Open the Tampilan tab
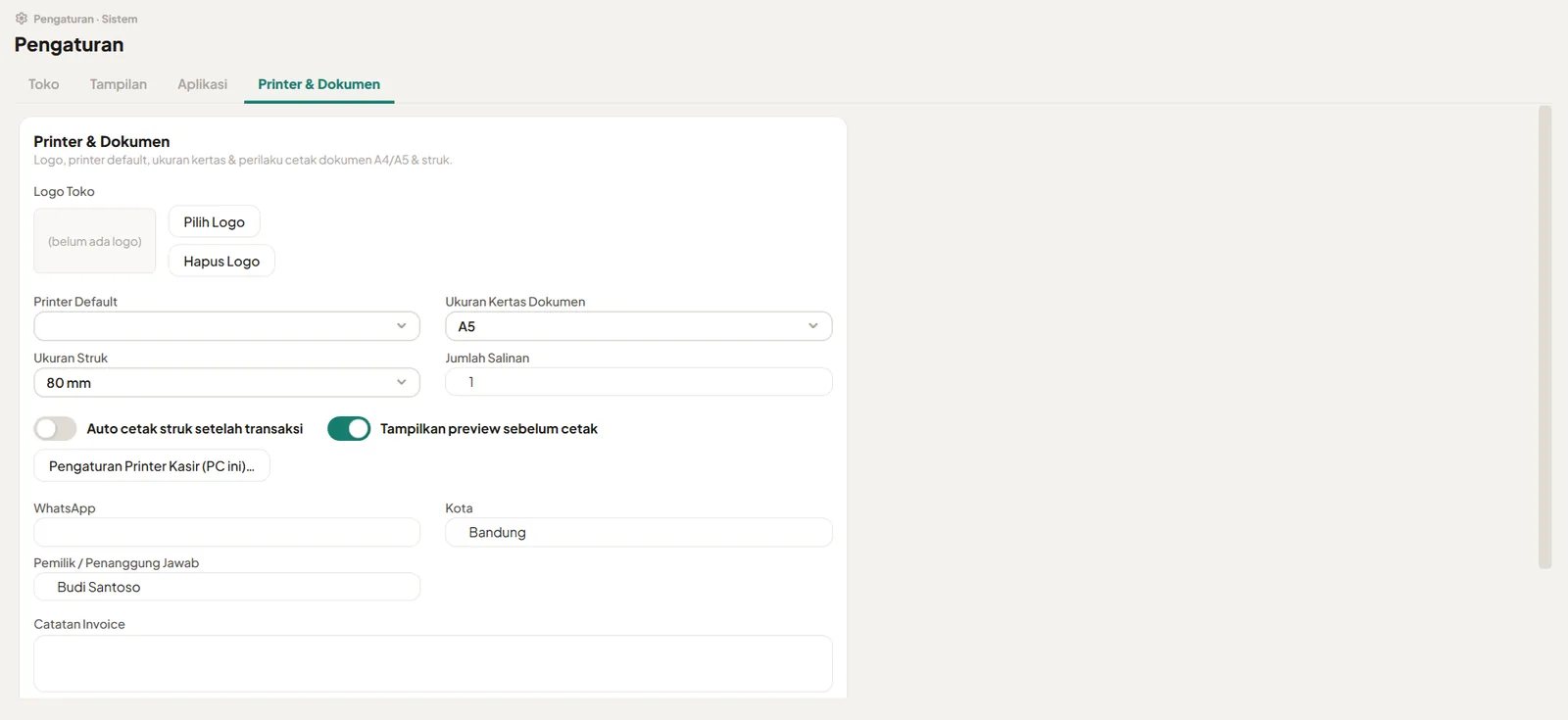1568x720 pixels. coord(119,84)
